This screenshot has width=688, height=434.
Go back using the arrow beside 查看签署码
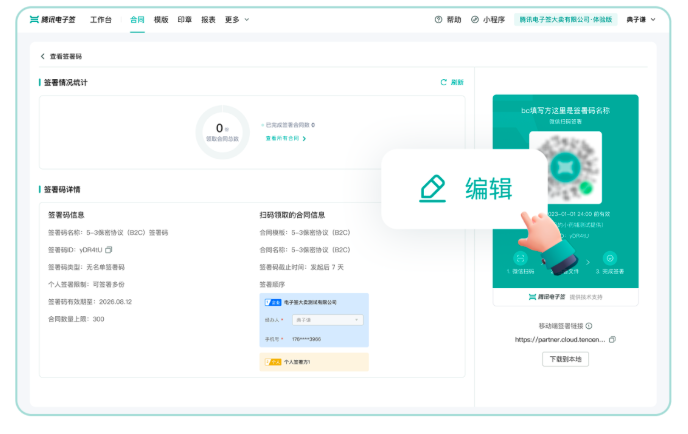tap(43, 56)
